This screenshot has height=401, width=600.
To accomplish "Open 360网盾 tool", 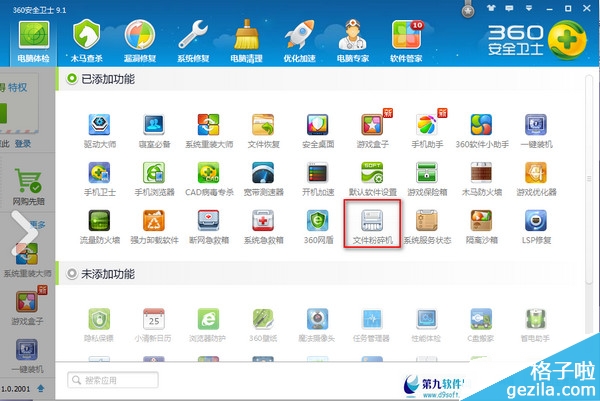I will coord(318,227).
